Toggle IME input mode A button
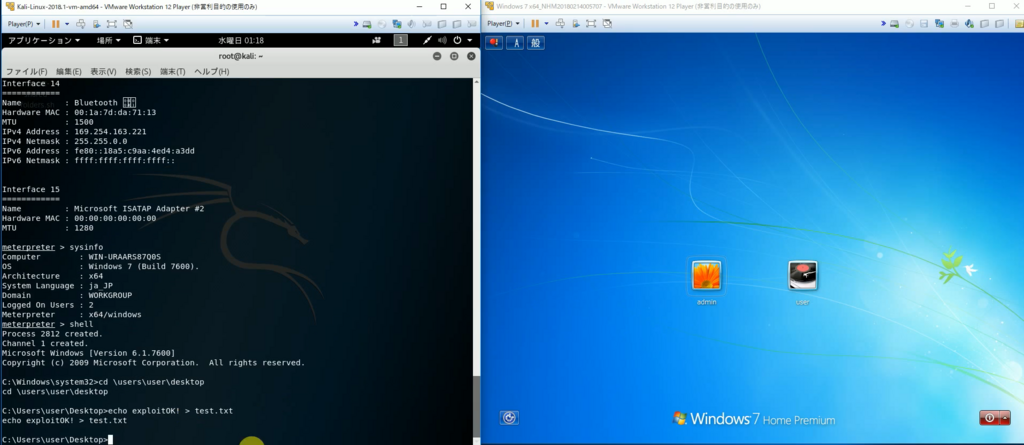This screenshot has width=1024, height=445. (x=515, y=42)
